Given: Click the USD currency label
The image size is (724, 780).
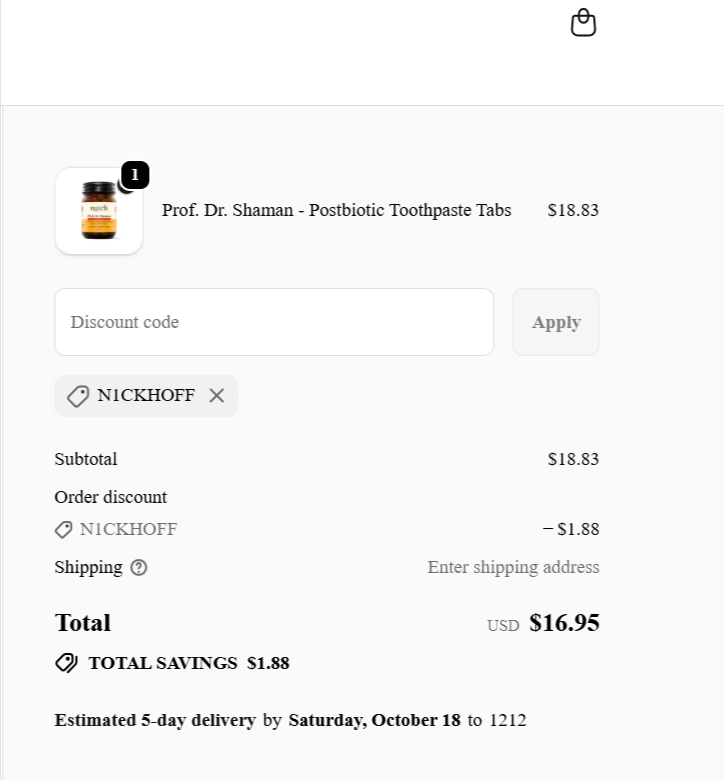Looking at the screenshot, I should [503, 626].
